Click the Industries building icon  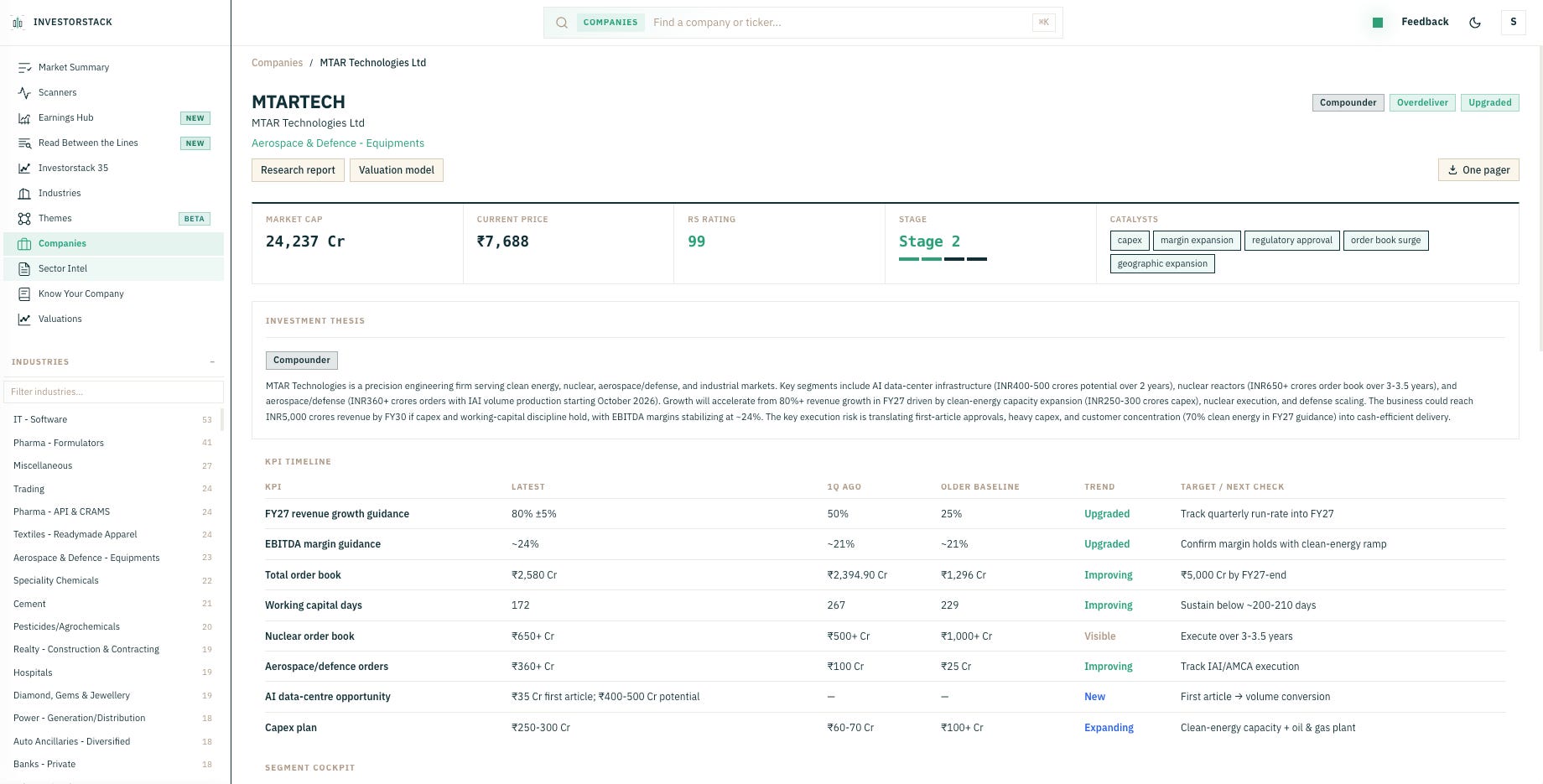click(24, 193)
